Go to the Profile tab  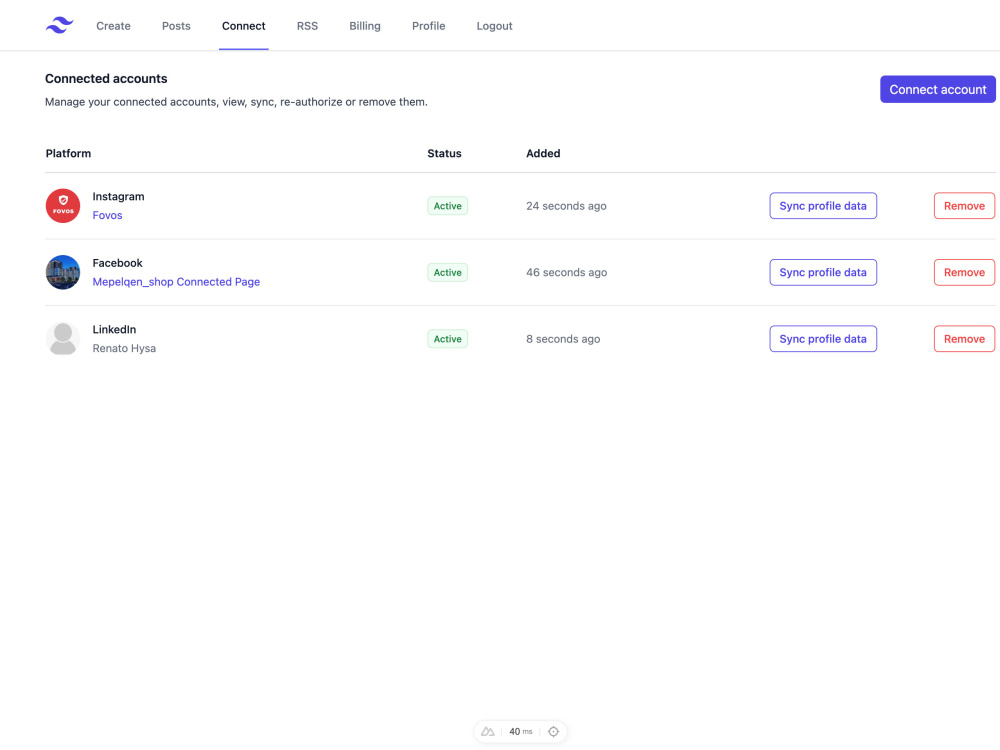[429, 26]
